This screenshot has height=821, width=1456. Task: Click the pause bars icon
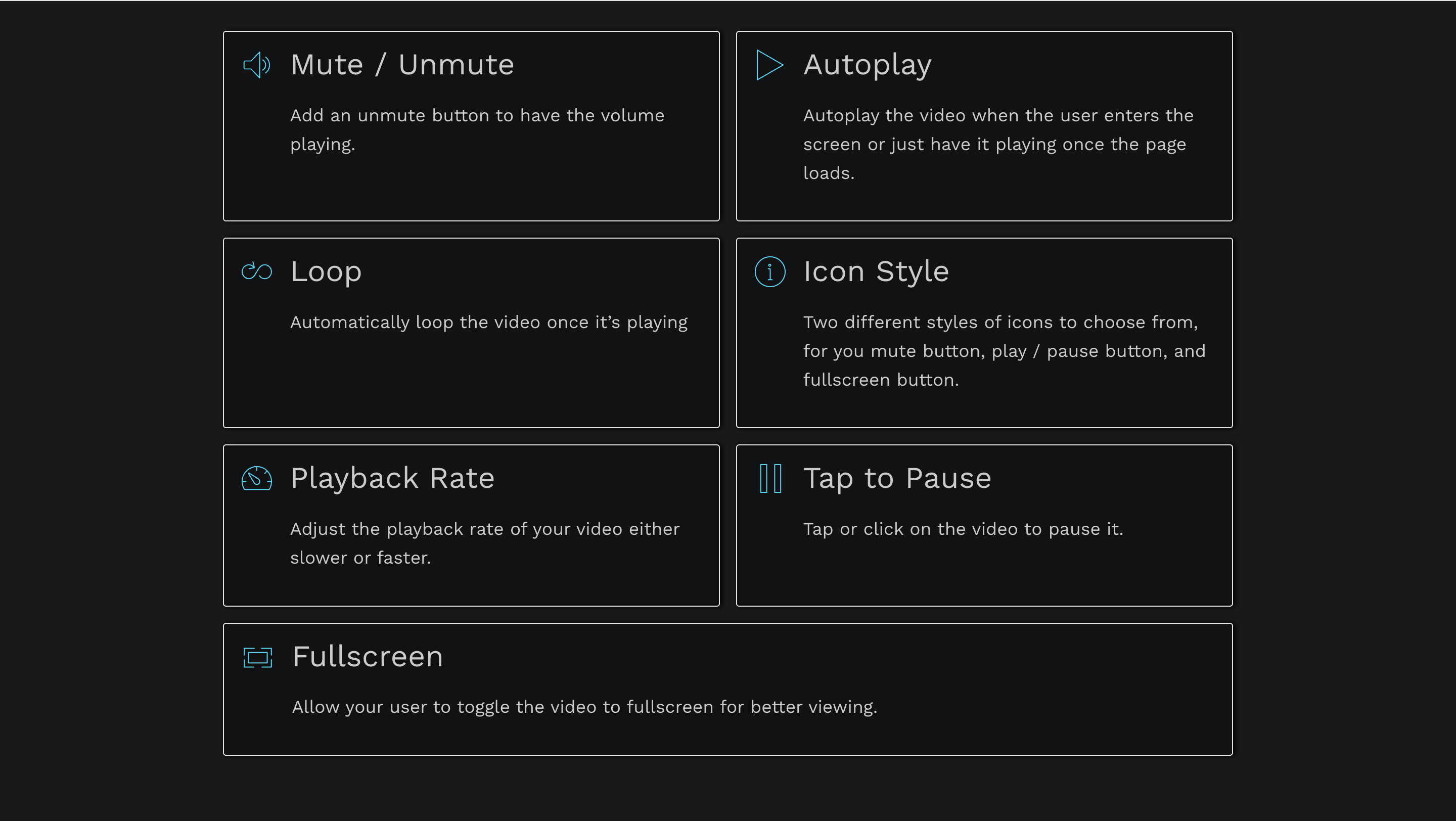point(770,479)
